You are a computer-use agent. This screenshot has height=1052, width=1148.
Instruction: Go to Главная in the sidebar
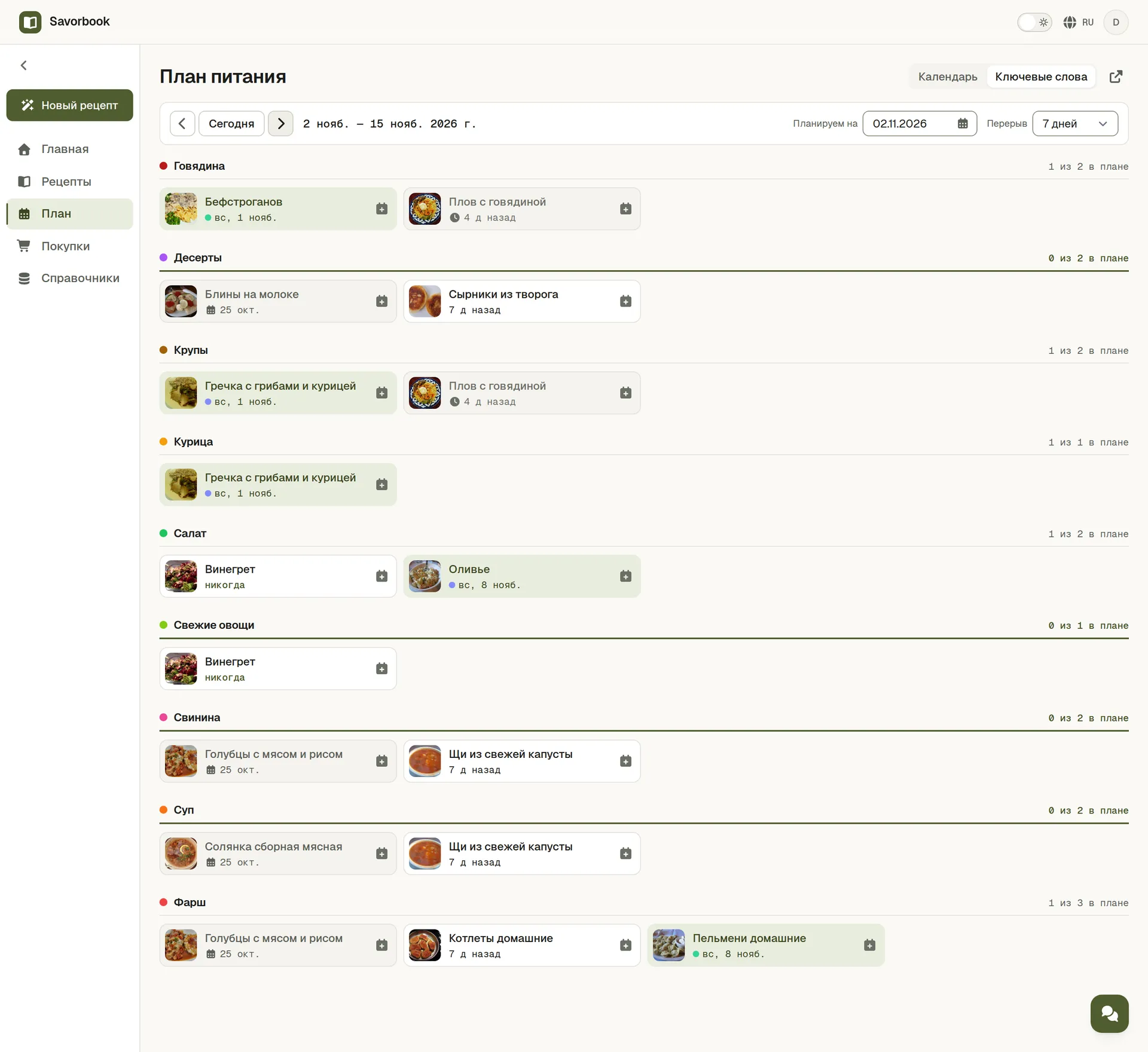point(70,149)
